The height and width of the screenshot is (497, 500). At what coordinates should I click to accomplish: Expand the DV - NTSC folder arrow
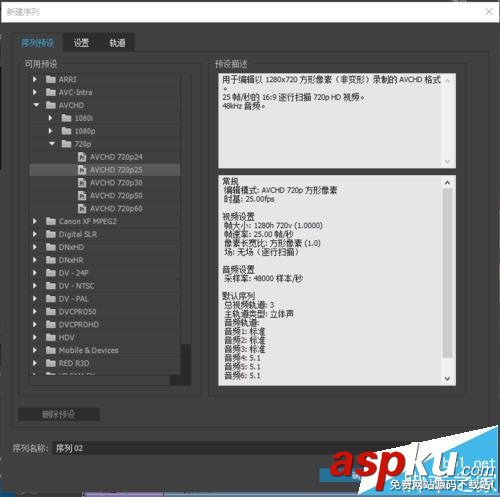point(35,286)
